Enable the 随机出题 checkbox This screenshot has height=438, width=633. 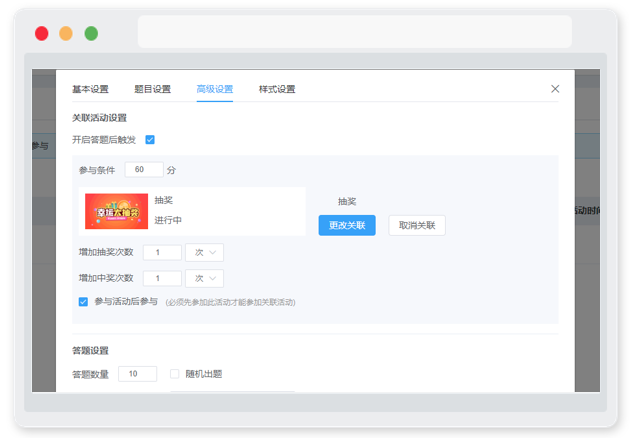[x=174, y=374]
